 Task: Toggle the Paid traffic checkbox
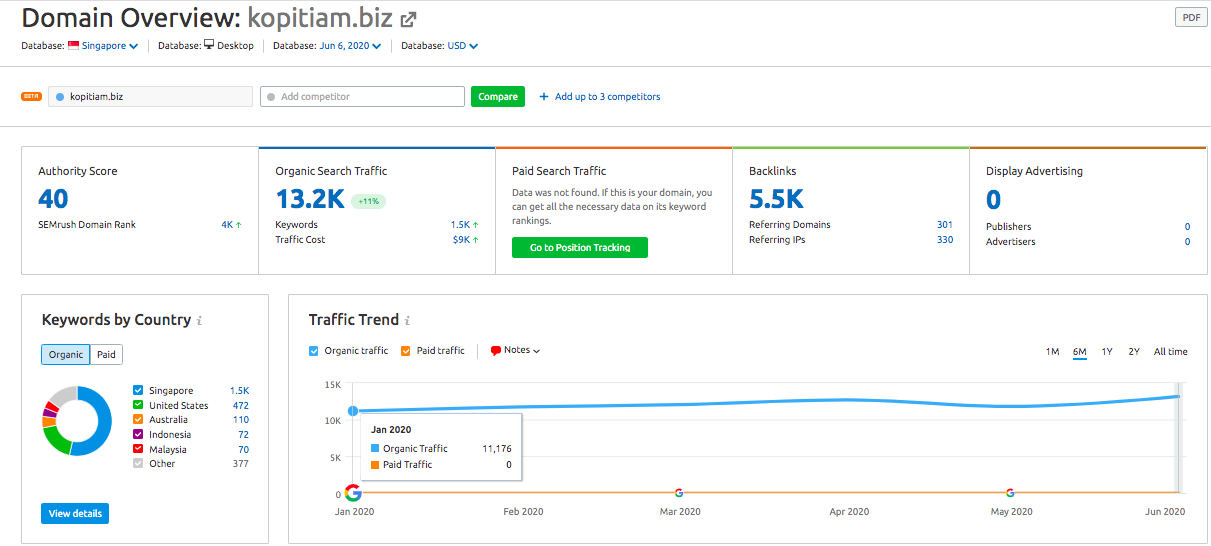pos(406,351)
